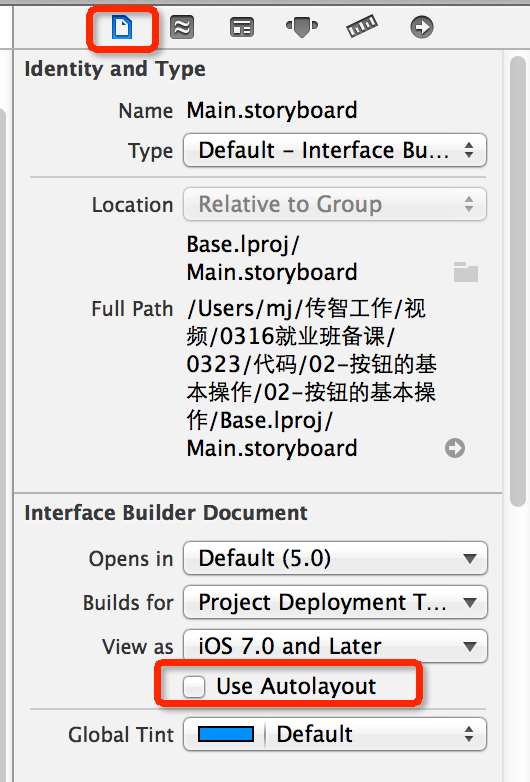Show the Connections inspector arrow icon
Viewport: 530px width, 782px height.
tap(422, 27)
